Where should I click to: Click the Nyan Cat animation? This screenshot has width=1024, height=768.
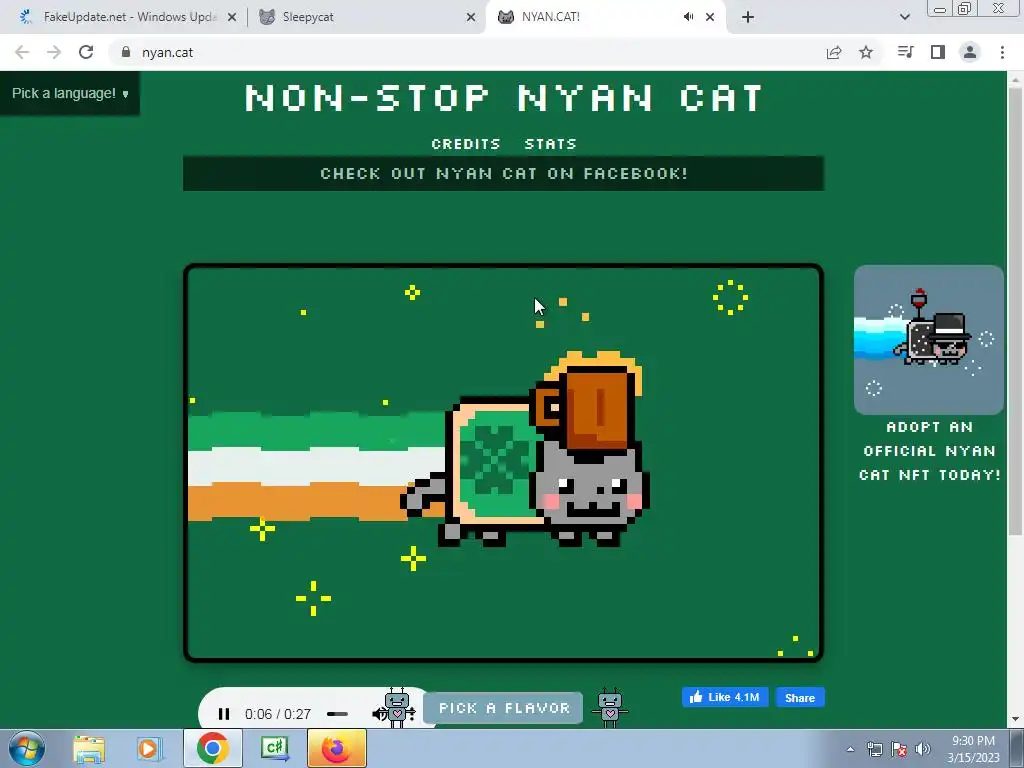pyautogui.click(x=504, y=463)
